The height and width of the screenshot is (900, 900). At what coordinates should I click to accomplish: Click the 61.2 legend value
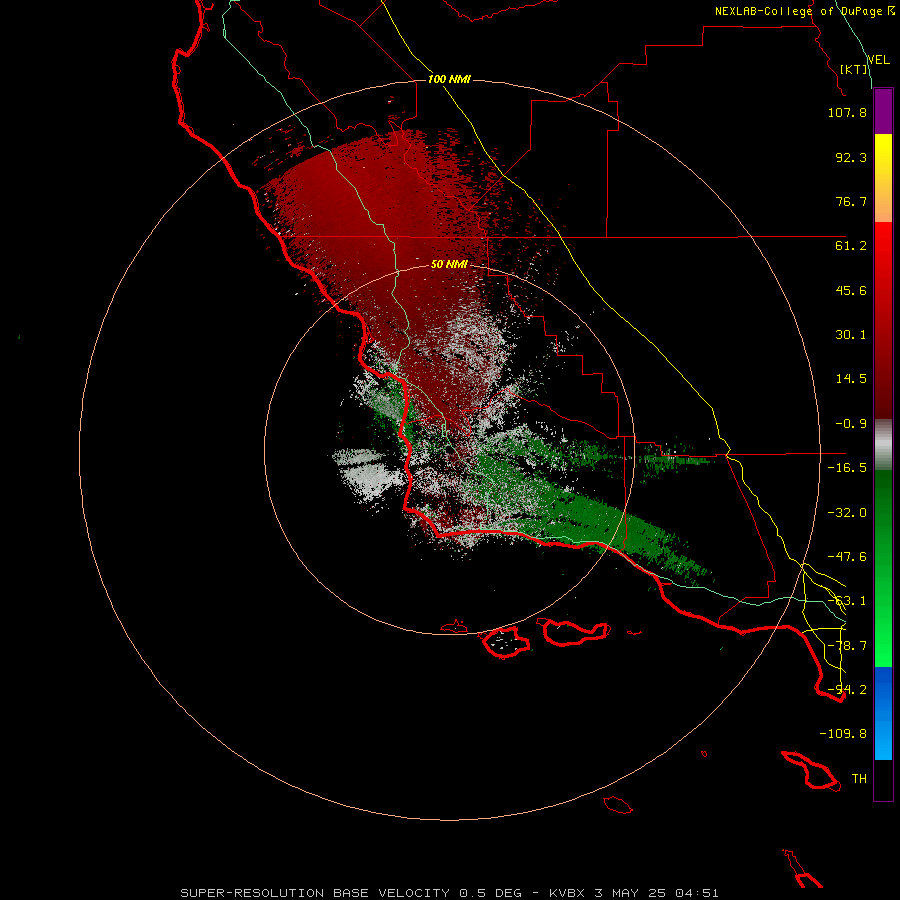[851, 246]
